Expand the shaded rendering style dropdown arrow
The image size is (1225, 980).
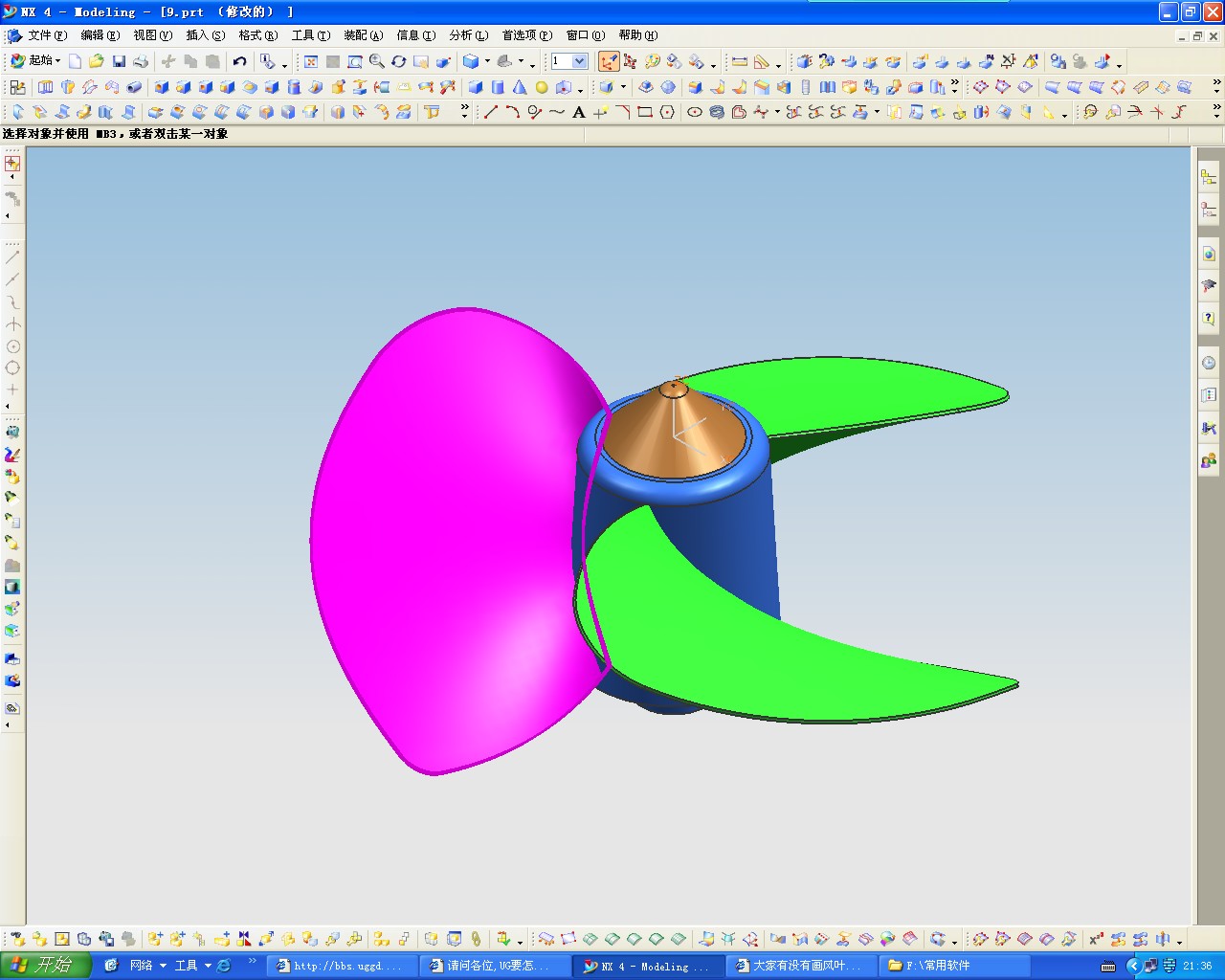tap(487, 61)
